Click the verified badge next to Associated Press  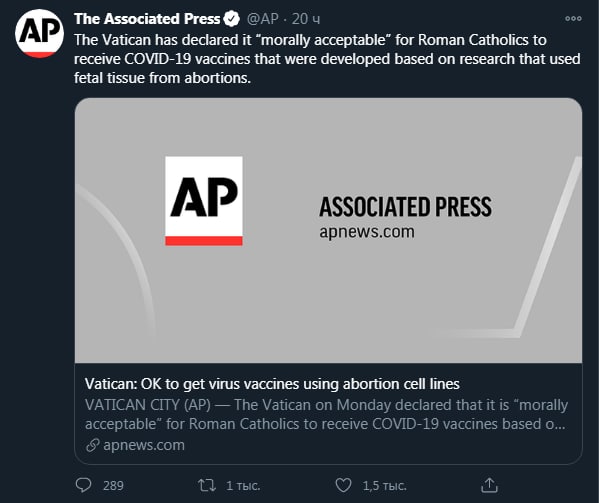coord(232,19)
